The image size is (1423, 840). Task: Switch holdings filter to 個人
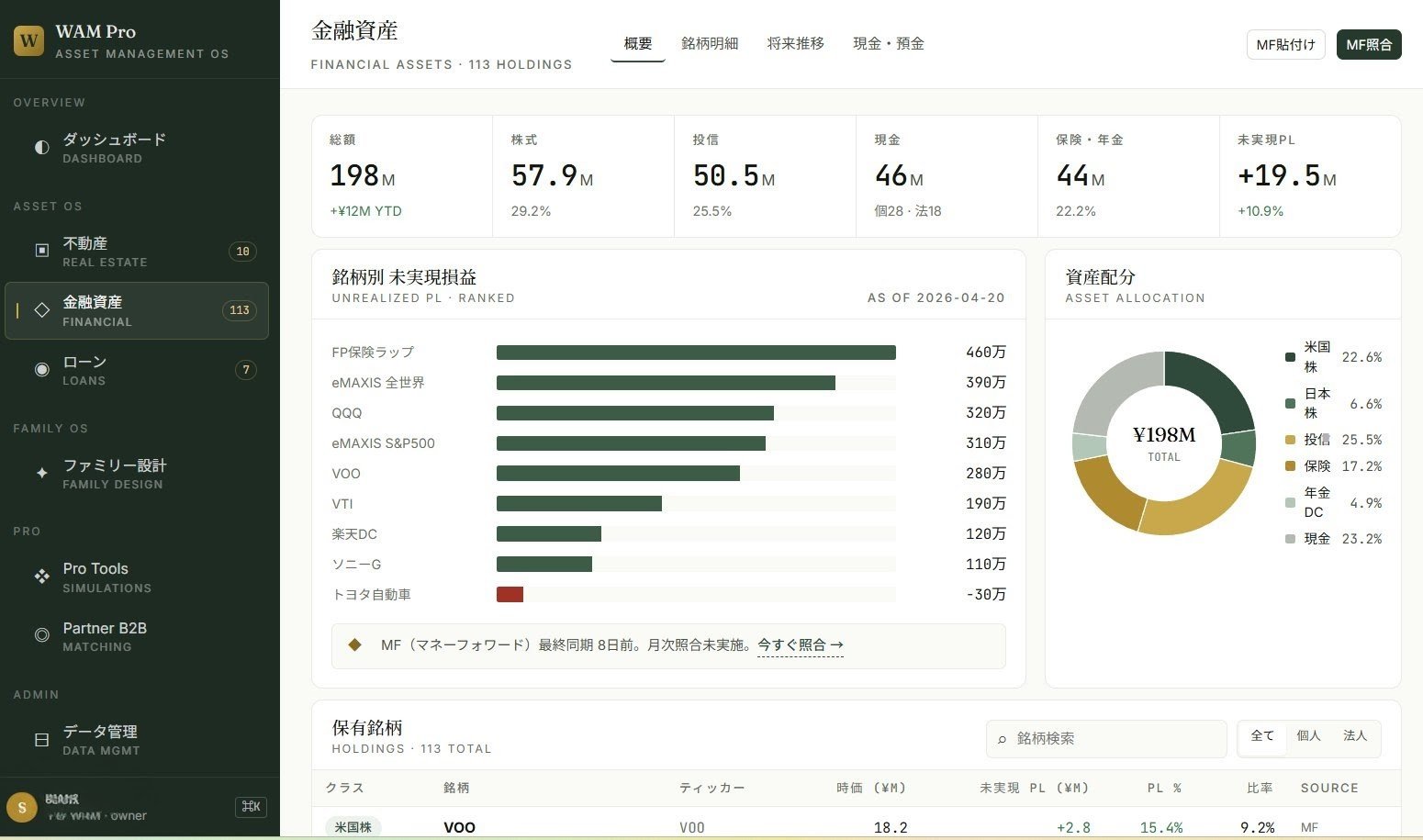pos(1308,735)
